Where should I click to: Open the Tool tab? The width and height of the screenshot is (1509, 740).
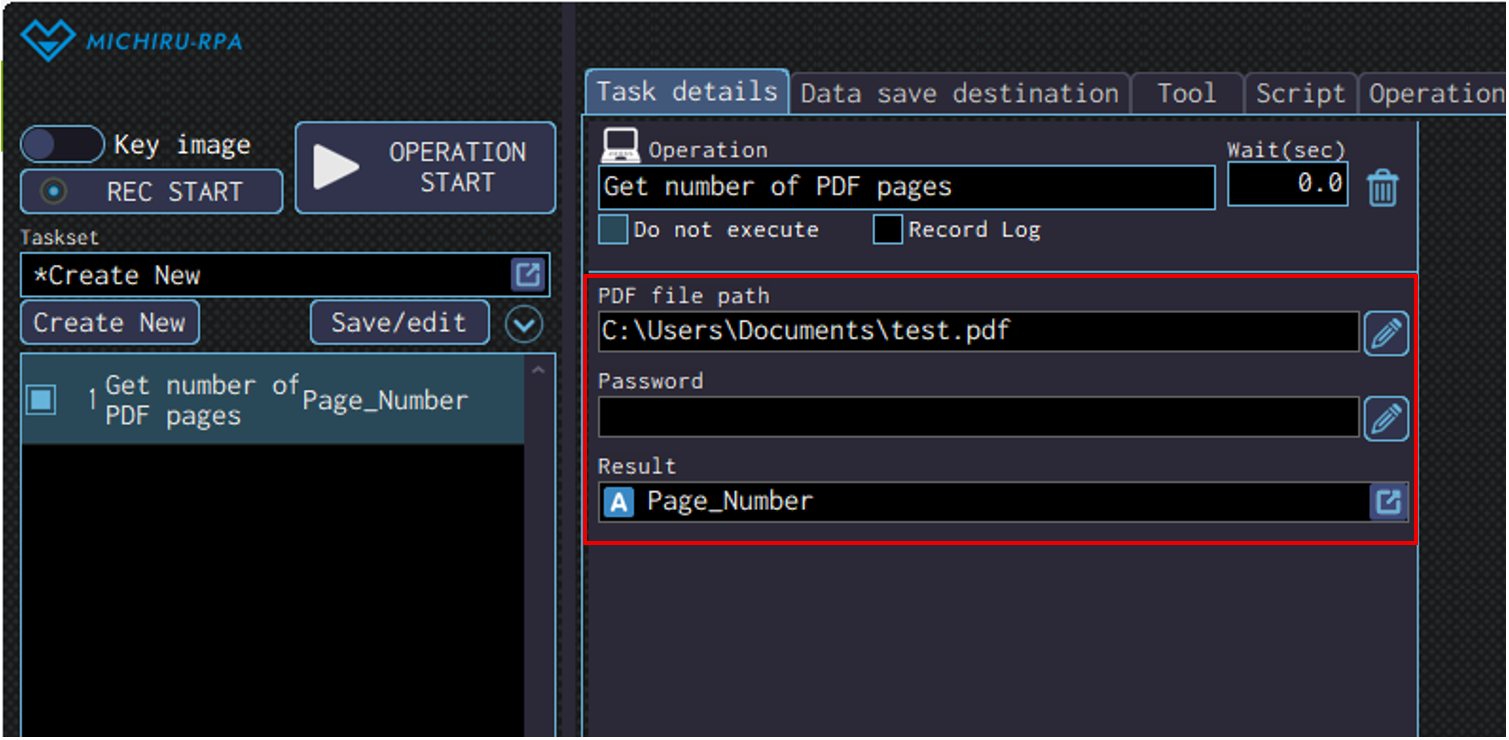point(1186,94)
